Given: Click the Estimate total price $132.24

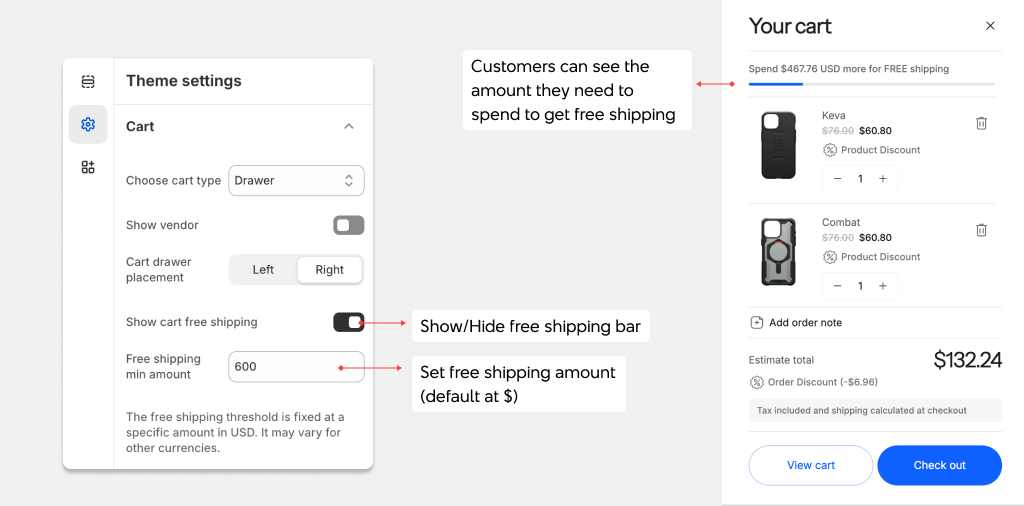Looking at the screenshot, I should pyautogui.click(x=967, y=360).
